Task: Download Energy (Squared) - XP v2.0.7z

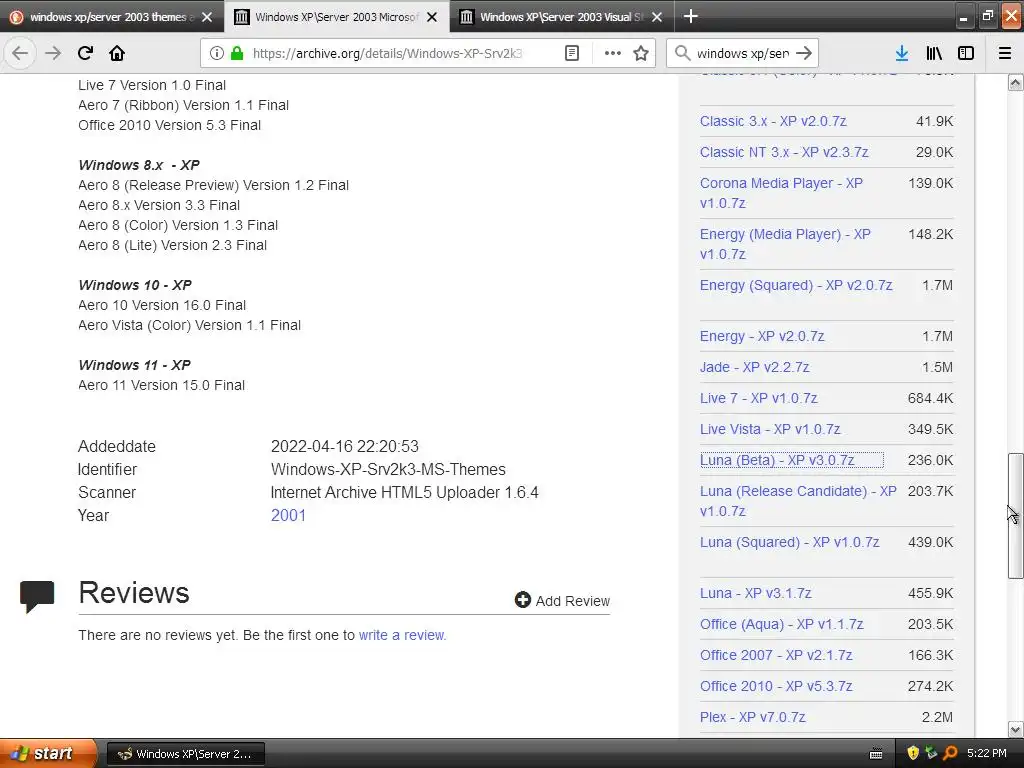Action: [796, 285]
